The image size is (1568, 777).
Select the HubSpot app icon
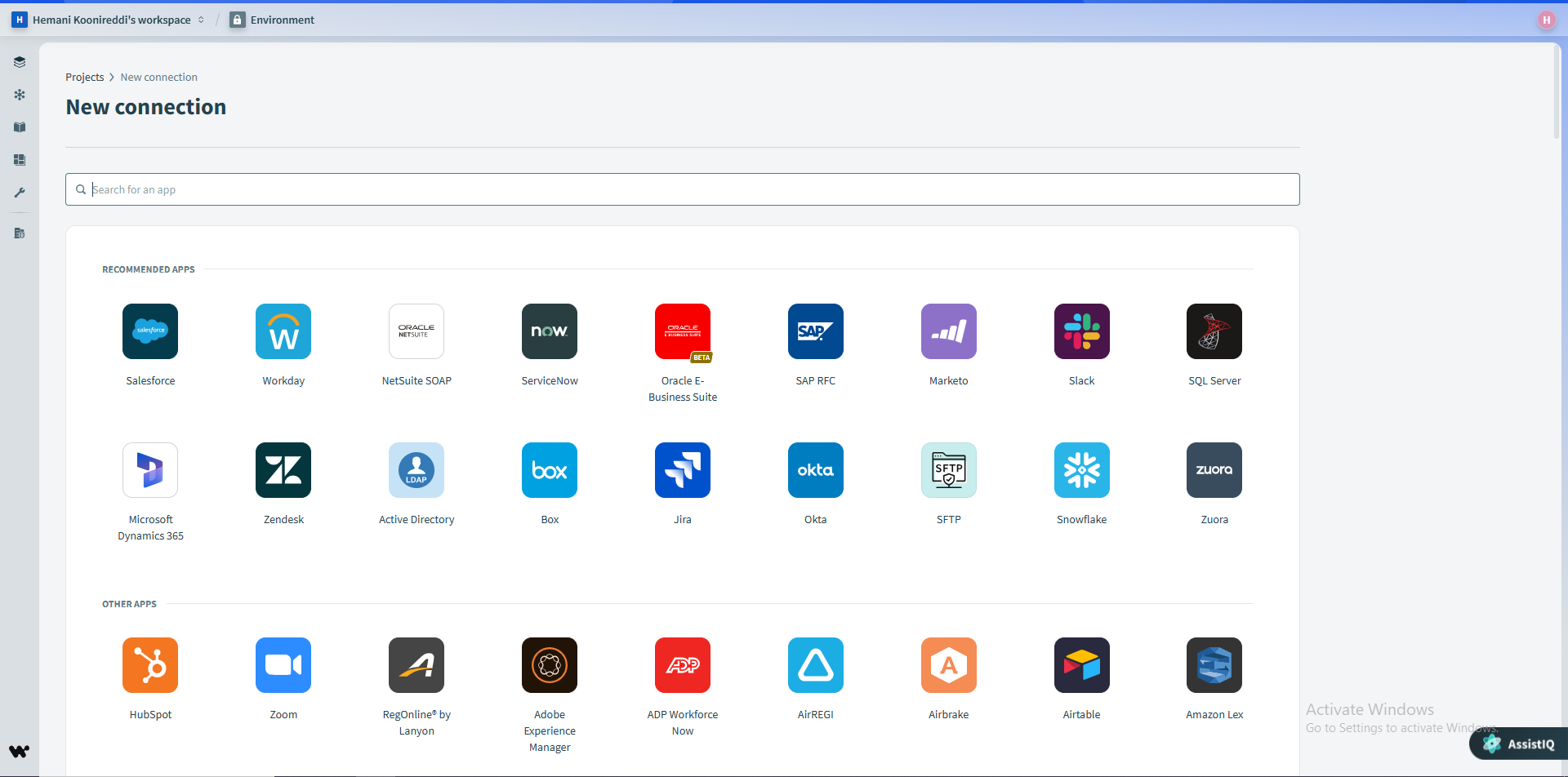(x=150, y=665)
